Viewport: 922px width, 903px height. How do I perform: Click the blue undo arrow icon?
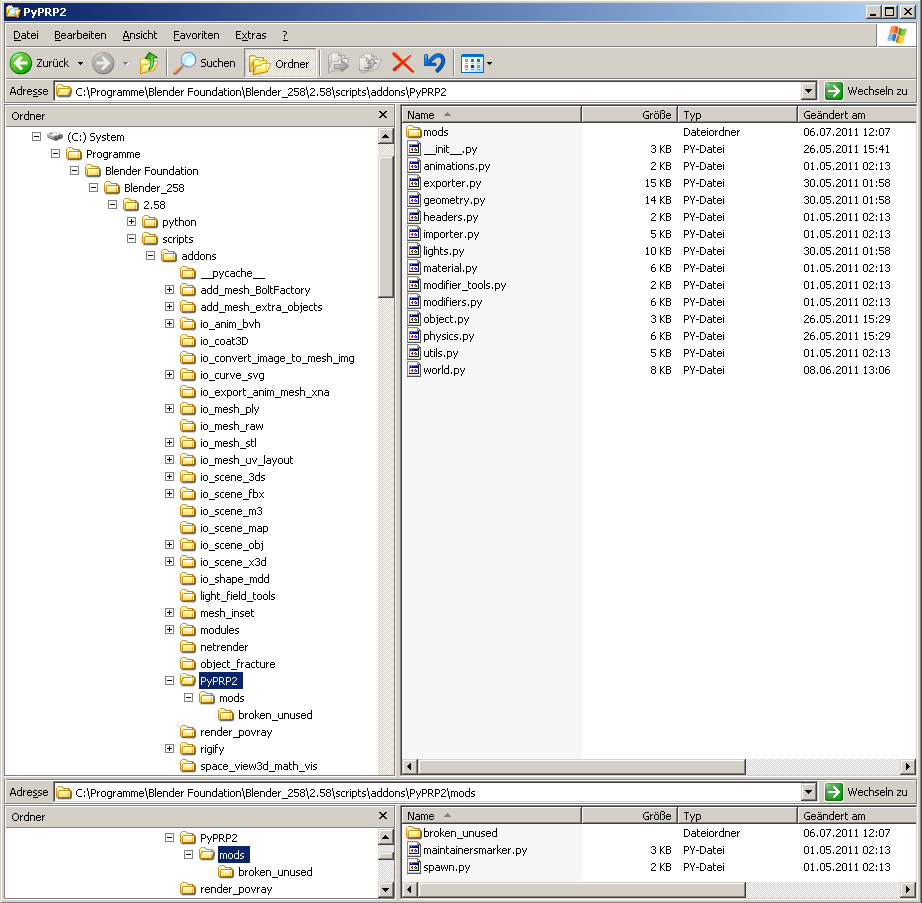435,63
